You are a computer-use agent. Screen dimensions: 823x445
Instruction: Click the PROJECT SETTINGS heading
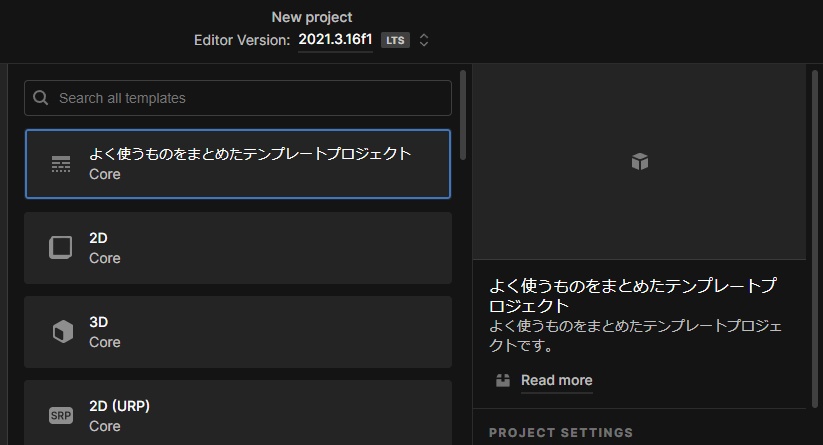click(561, 432)
